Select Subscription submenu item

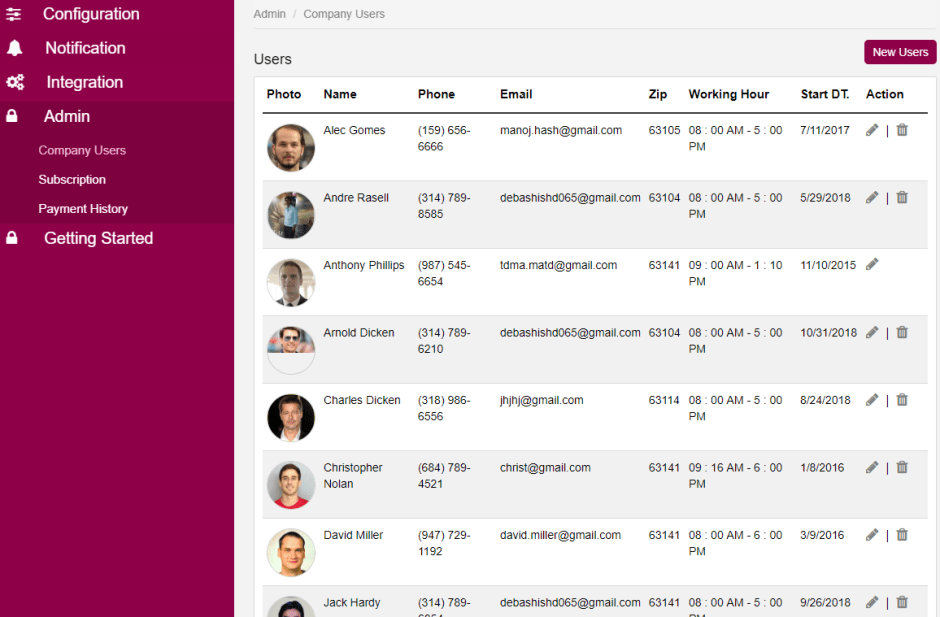[72, 180]
